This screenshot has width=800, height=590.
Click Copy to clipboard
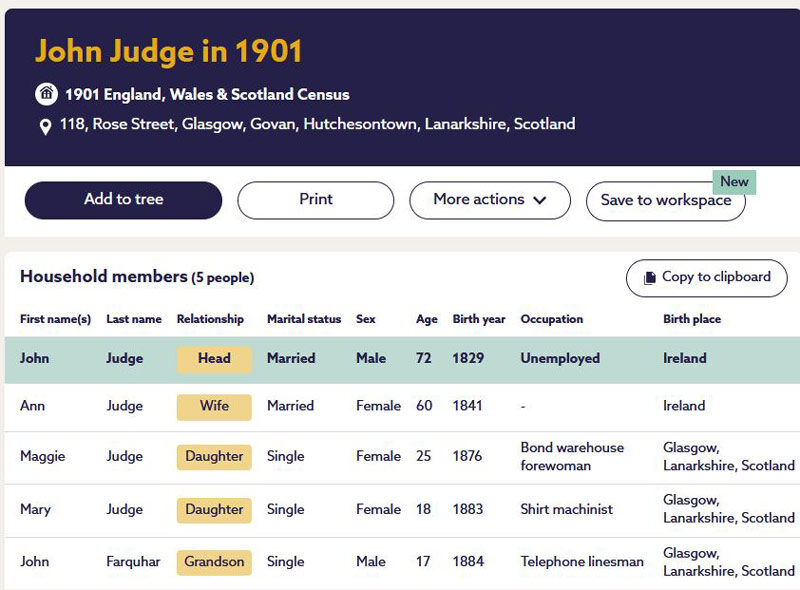pos(706,278)
